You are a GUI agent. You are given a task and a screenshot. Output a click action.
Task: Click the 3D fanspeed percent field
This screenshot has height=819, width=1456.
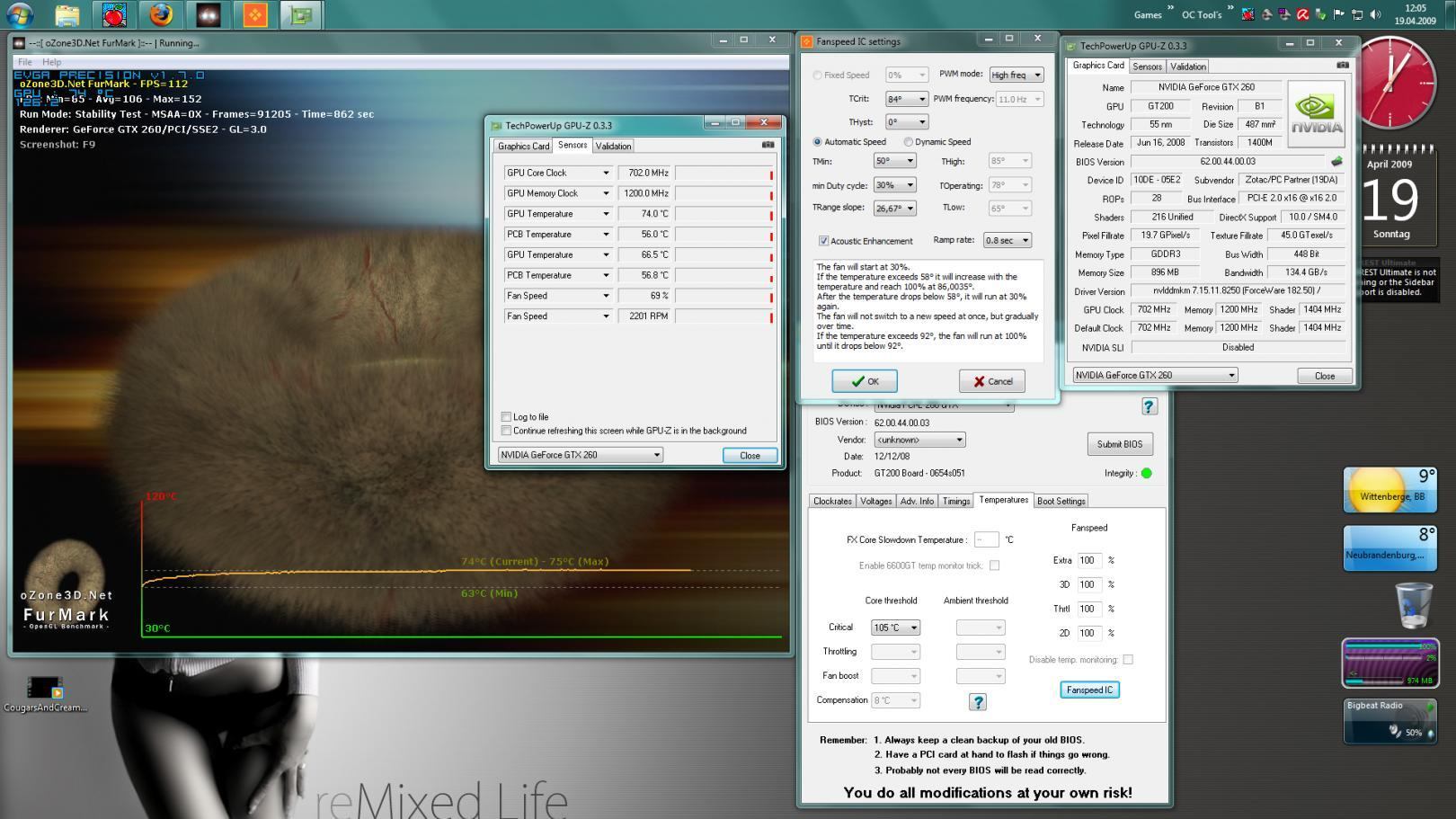pyautogui.click(x=1089, y=584)
